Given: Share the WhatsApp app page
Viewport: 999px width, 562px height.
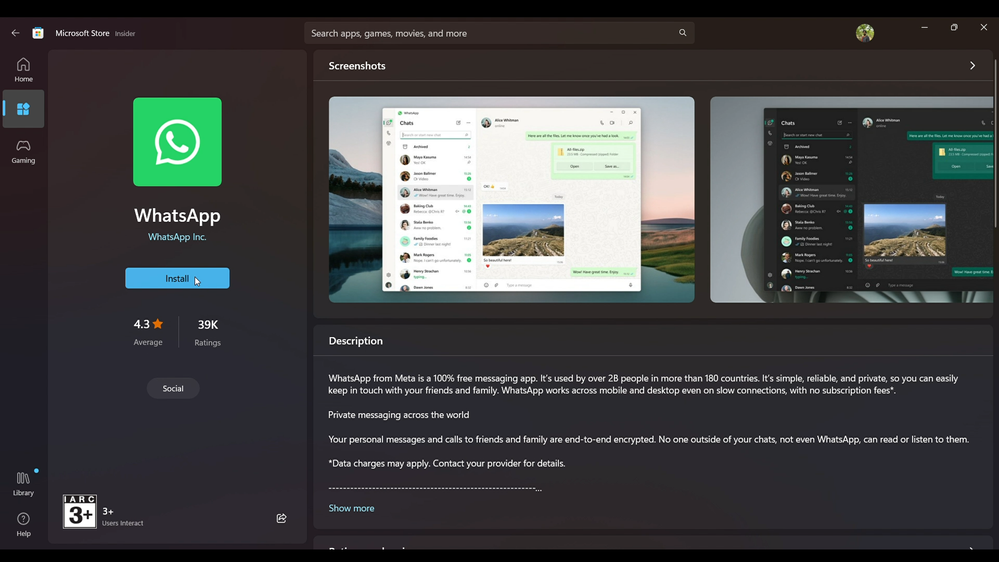Looking at the screenshot, I should [281, 518].
